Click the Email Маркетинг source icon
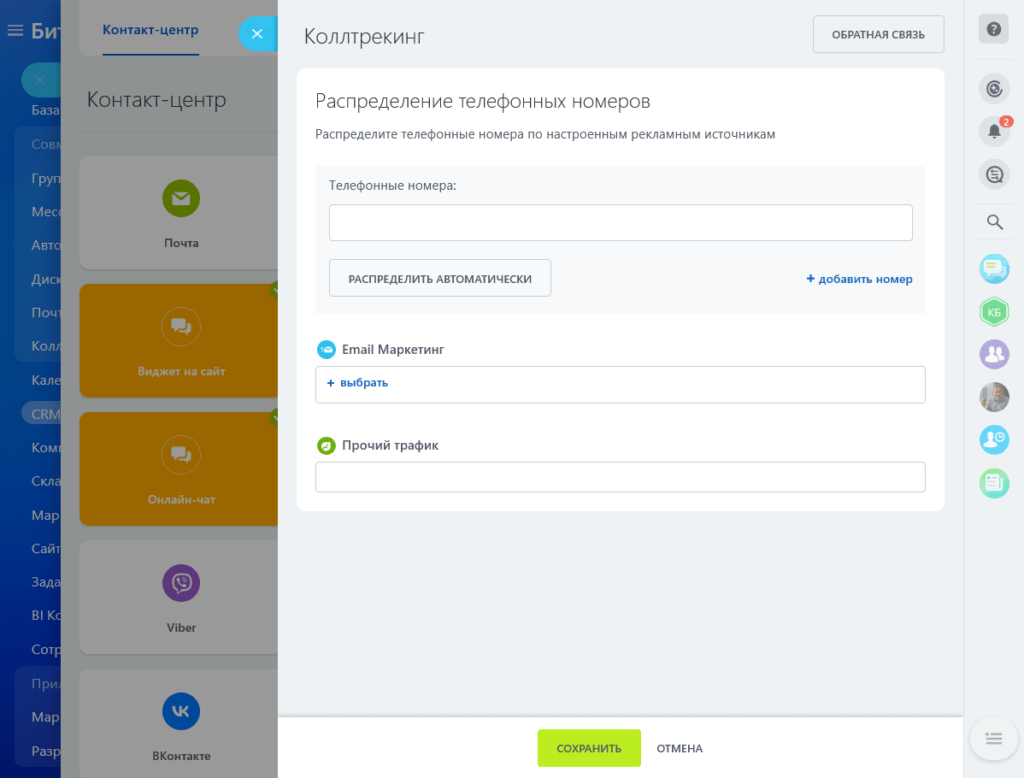Image resolution: width=1024 pixels, height=778 pixels. tap(326, 349)
